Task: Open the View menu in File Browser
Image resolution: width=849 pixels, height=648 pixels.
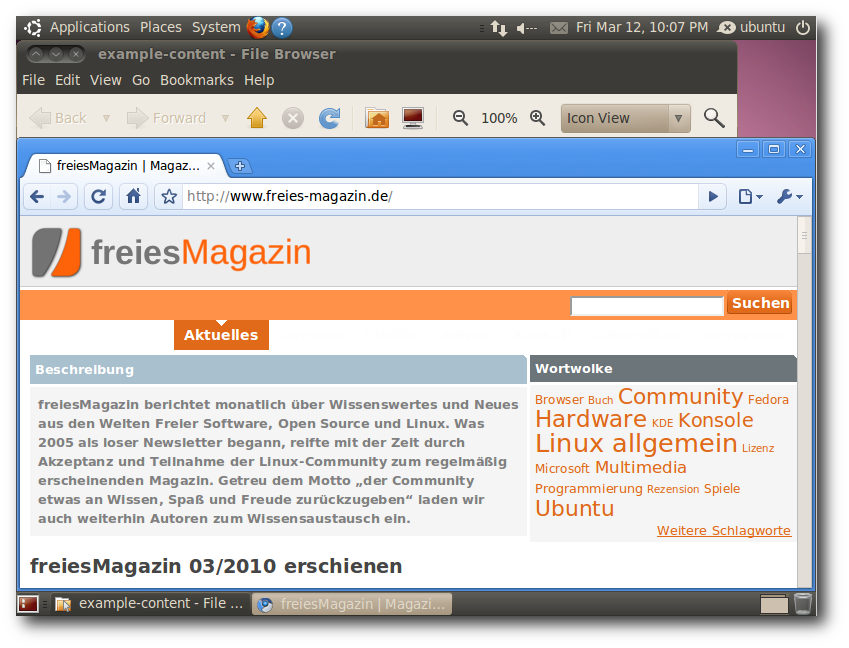Action: (106, 80)
